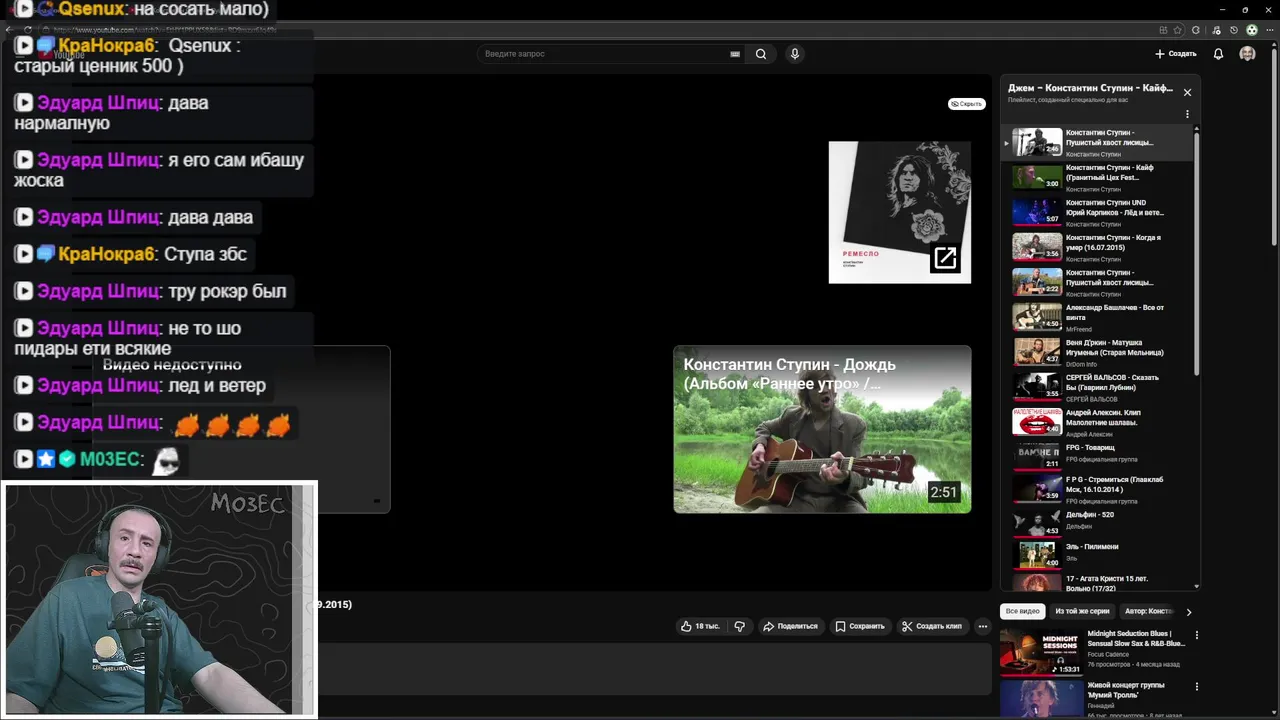
Task: Click the Скрыть end-screen toggle
Action: pyautogui.click(x=967, y=104)
